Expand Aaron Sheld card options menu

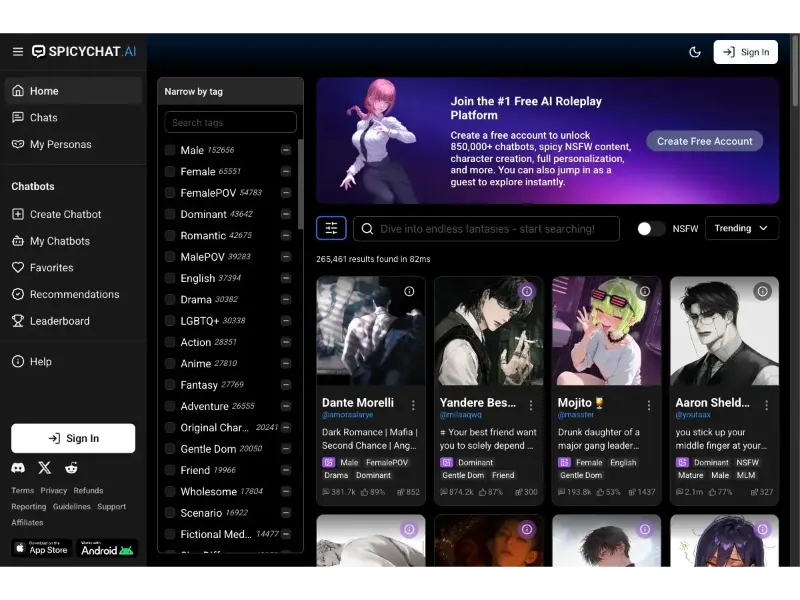[766, 405]
